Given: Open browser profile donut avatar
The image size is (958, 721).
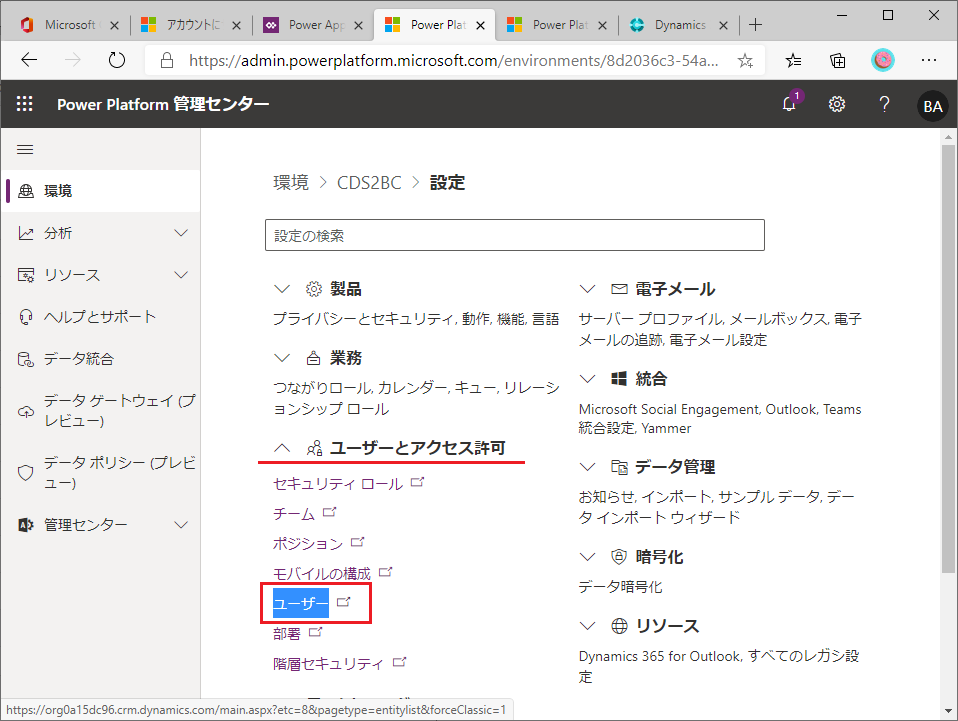Looking at the screenshot, I should coord(882,60).
